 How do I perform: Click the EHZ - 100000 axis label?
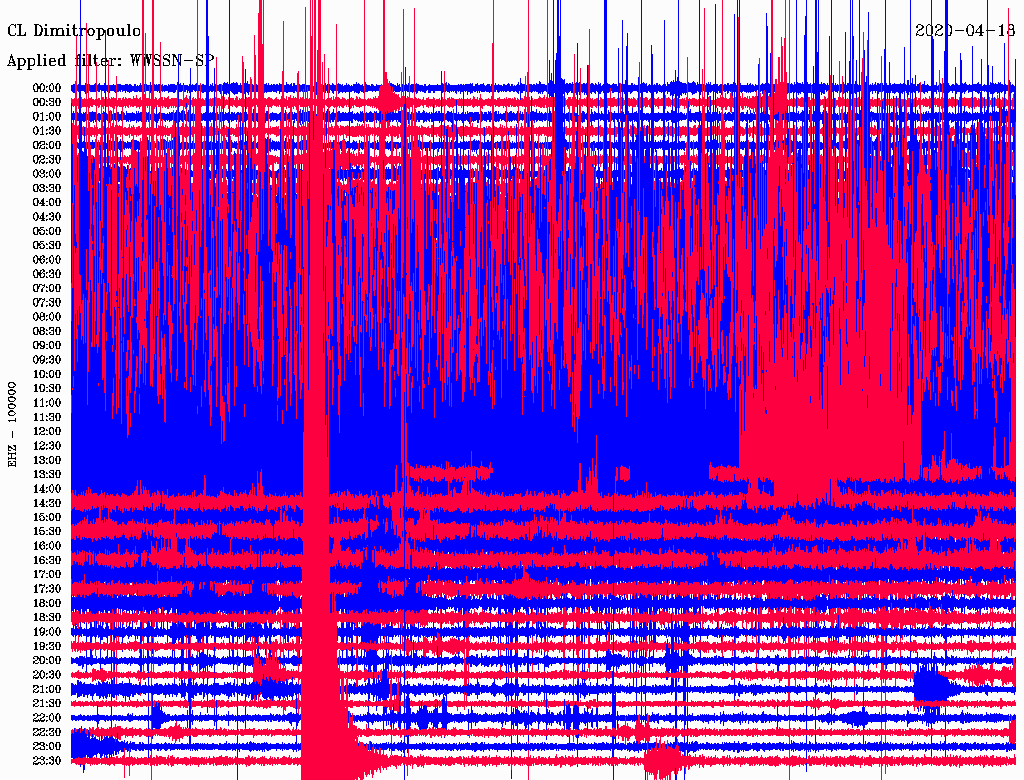coord(13,424)
